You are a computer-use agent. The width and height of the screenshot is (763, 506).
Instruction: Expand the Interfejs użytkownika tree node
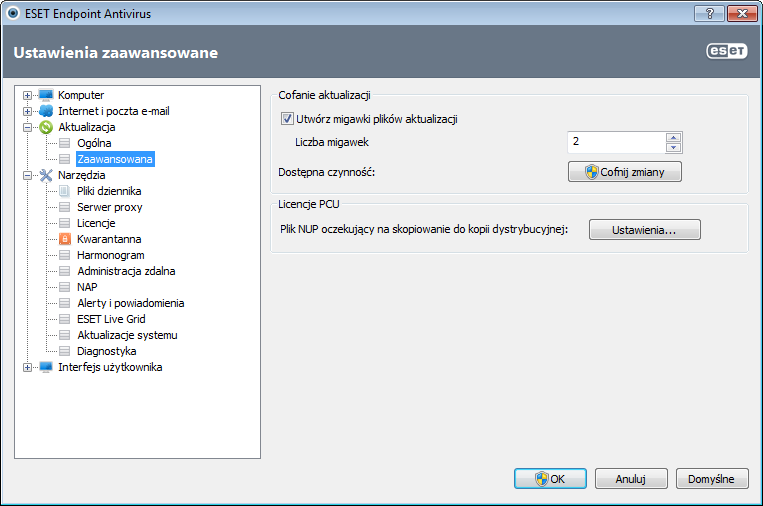click(27, 368)
